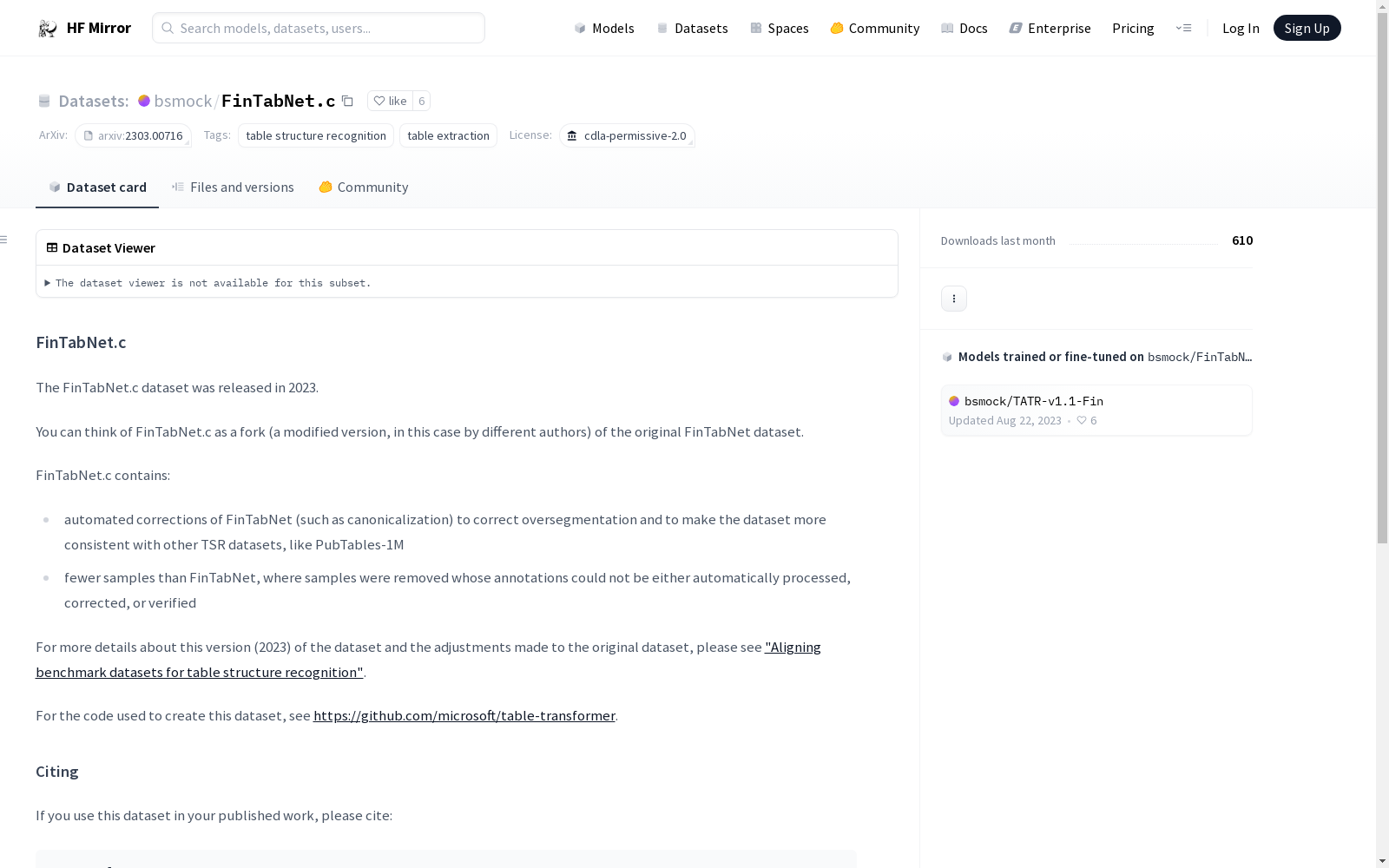Like the FinTabNet.c dataset

(x=390, y=101)
